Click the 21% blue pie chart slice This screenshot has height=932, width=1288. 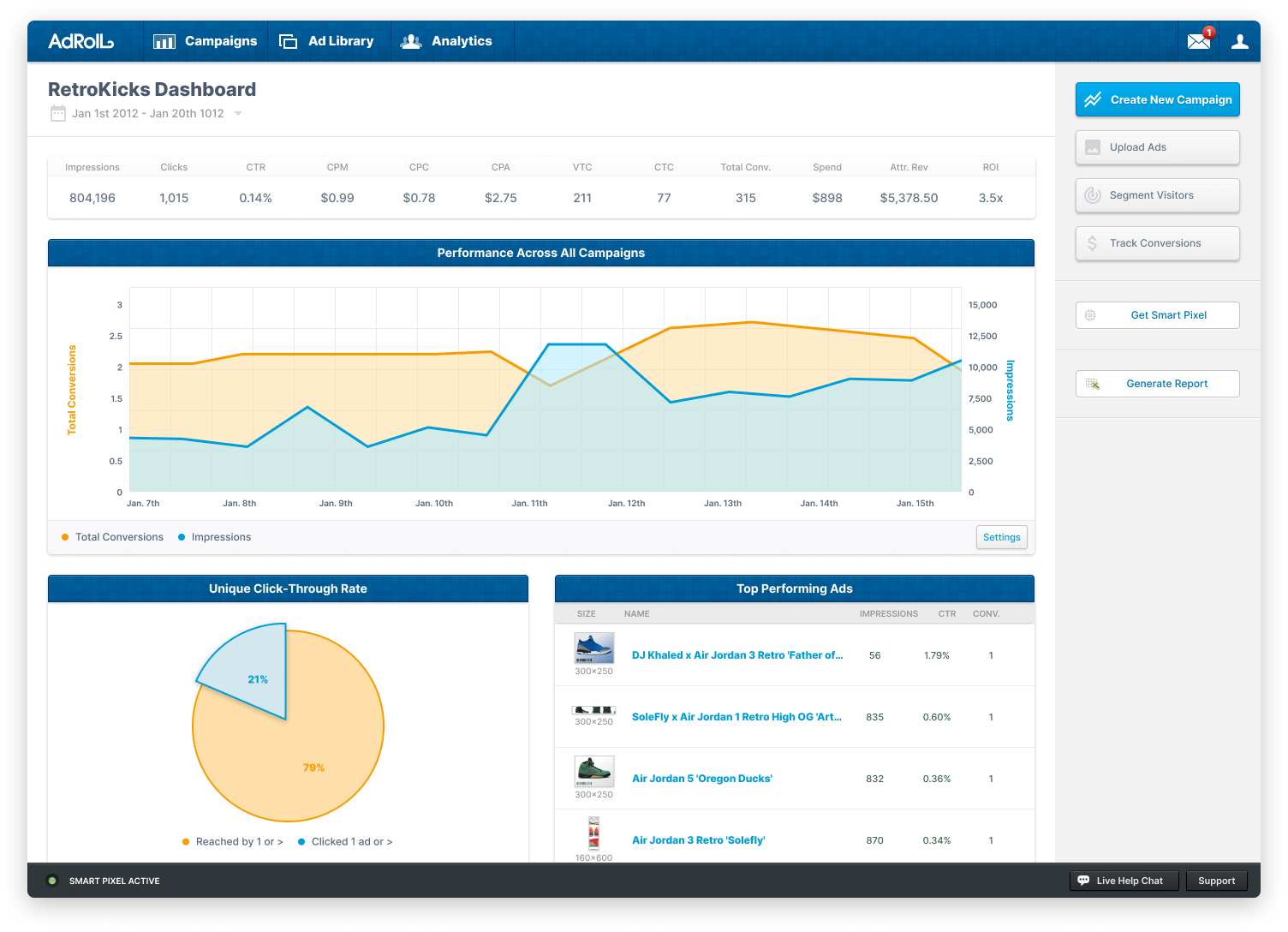[250, 672]
